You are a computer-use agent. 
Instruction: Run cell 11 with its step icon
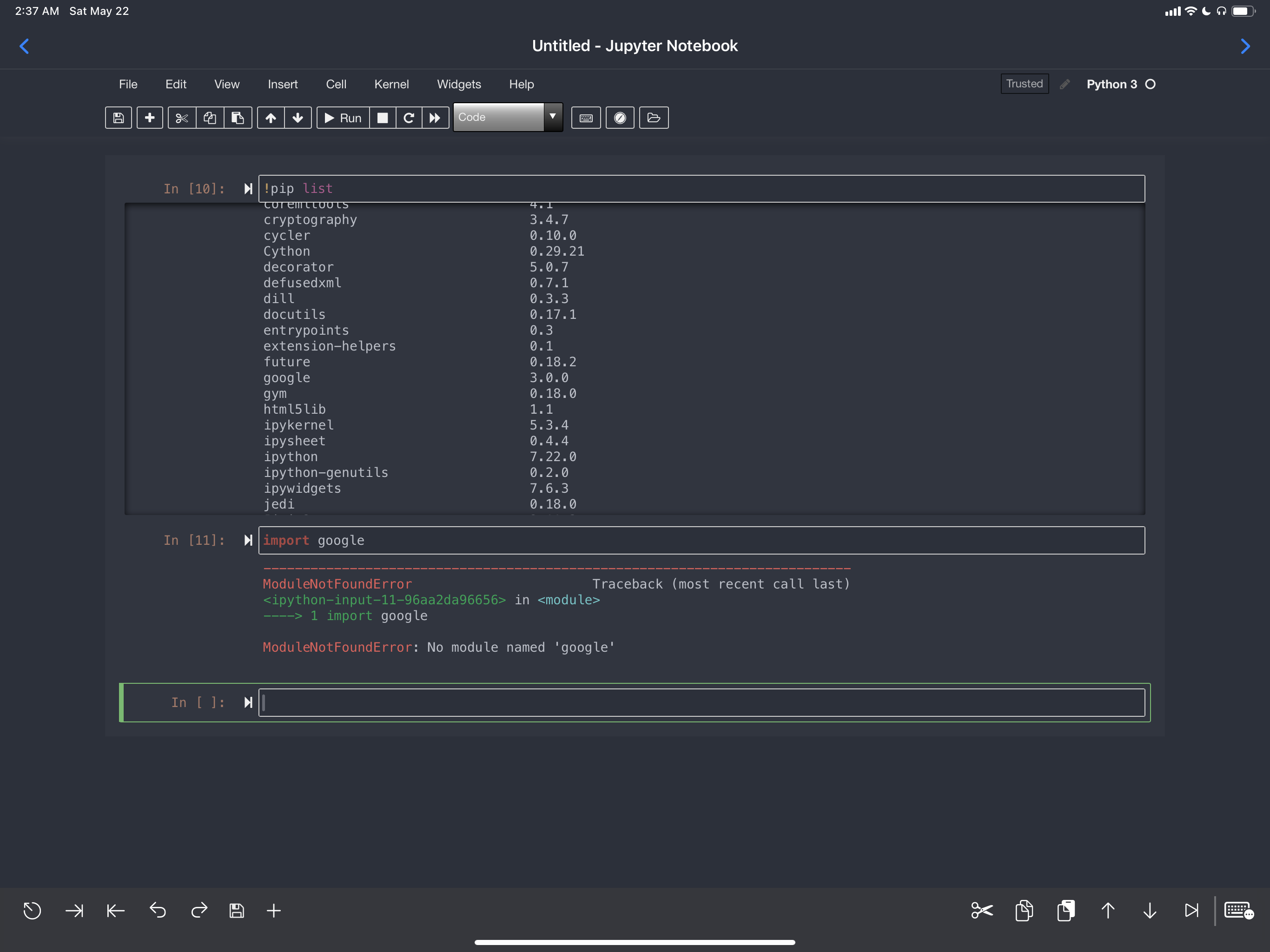[248, 540]
